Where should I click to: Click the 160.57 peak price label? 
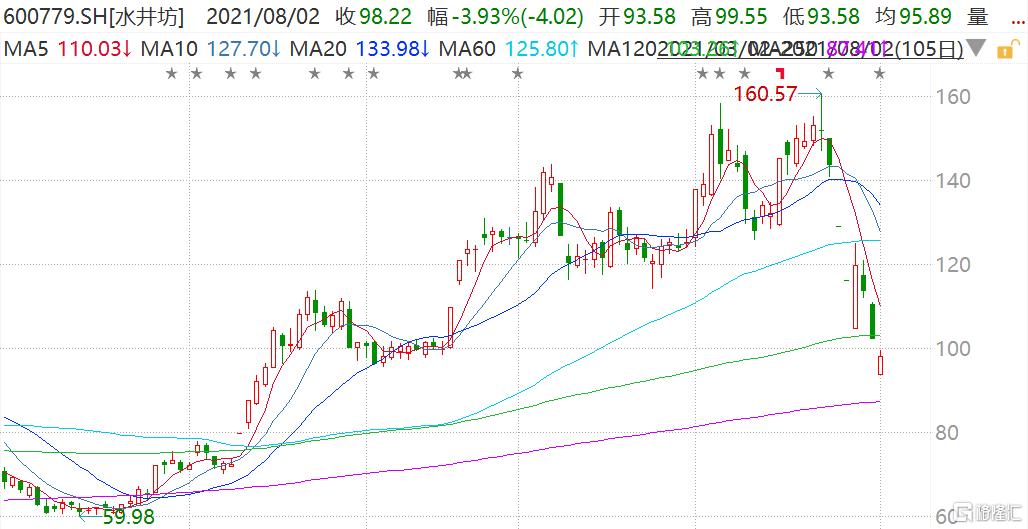click(x=765, y=94)
